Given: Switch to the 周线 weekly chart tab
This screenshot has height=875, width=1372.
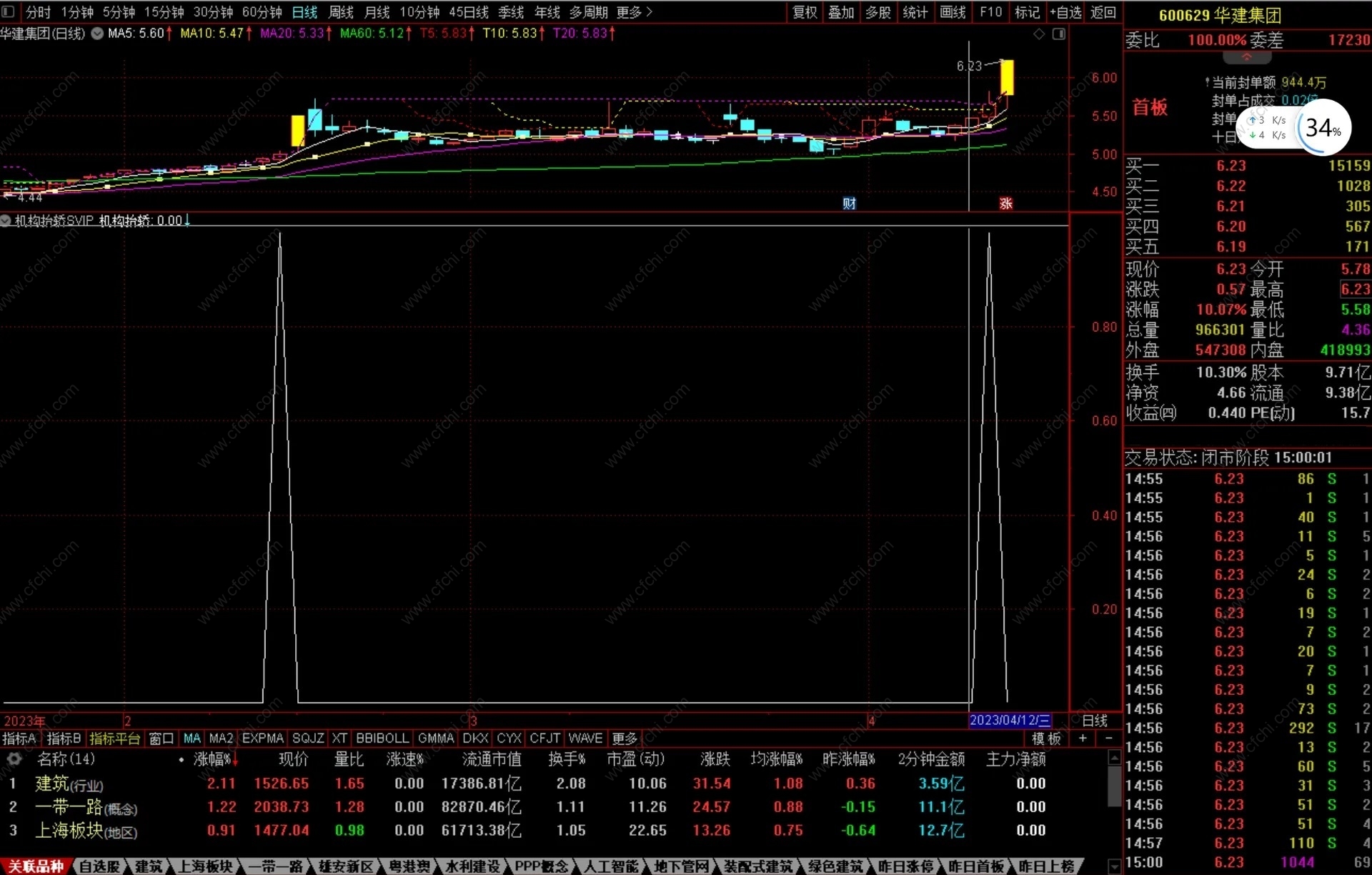Looking at the screenshot, I should [x=341, y=12].
